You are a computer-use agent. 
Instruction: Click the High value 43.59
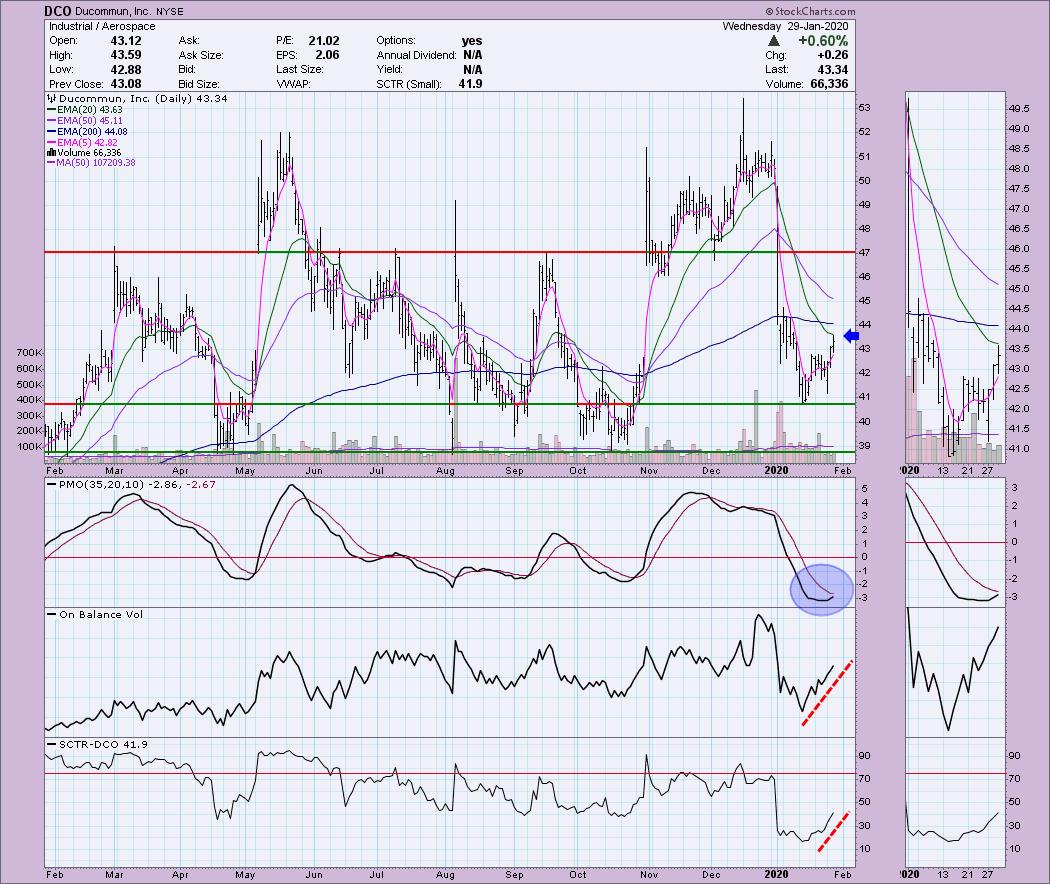pos(126,56)
